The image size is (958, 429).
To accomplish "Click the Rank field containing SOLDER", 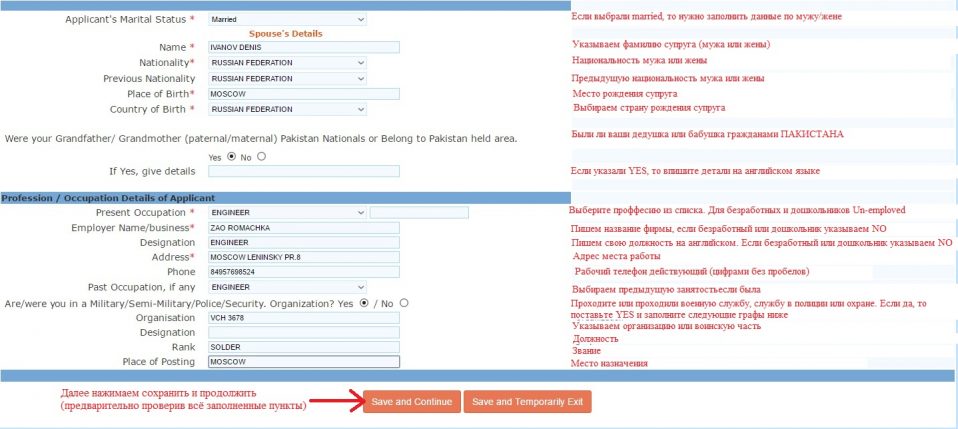I will (x=304, y=347).
